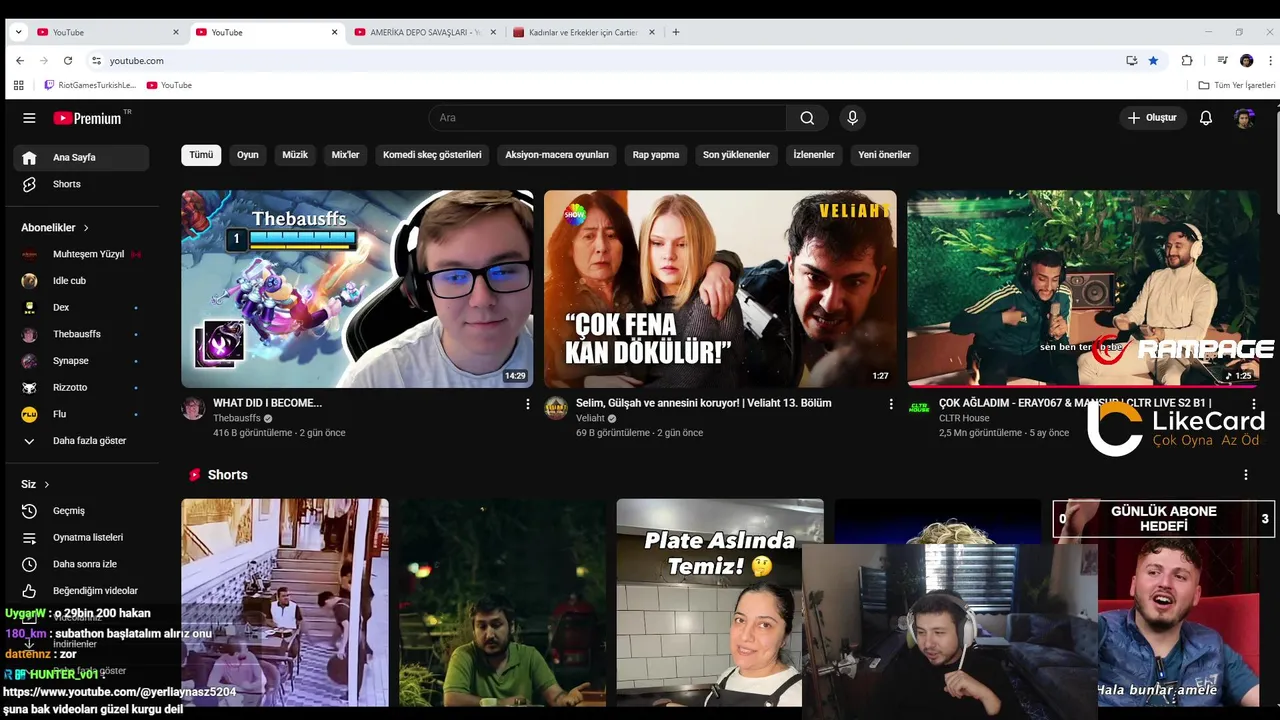
Task: Select the Müzik filter chip
Action: pyautogui.click(x=295, y=155)
